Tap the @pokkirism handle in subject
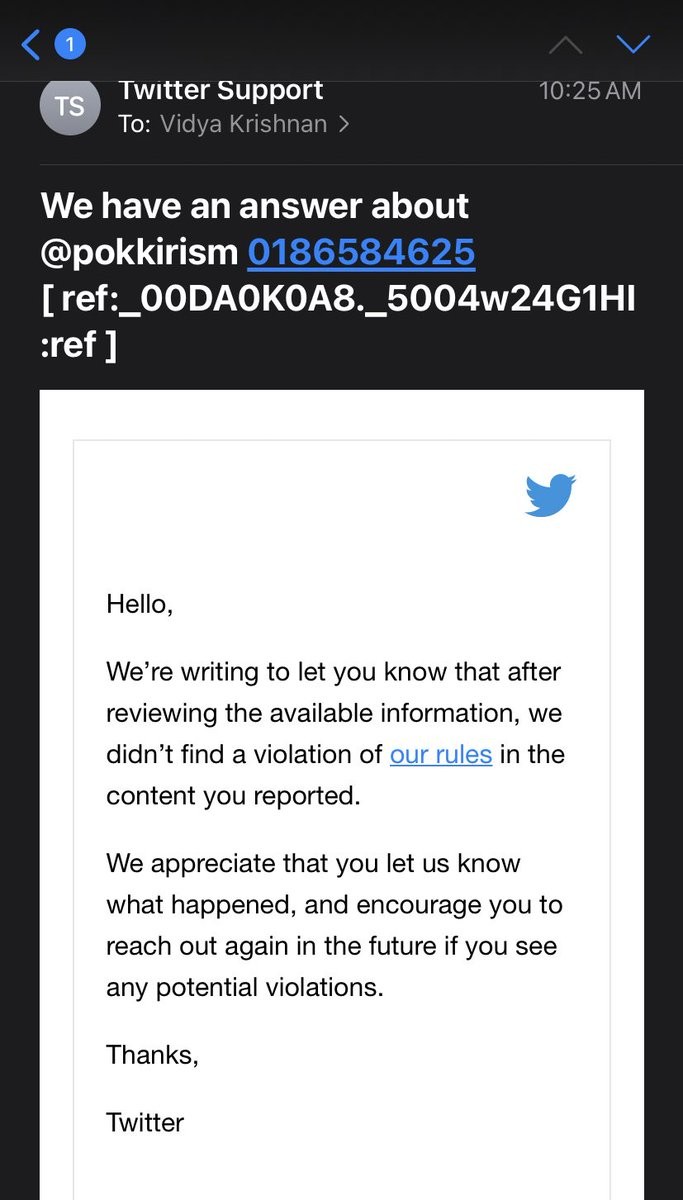This screenshot has height=1200, width=683. pos(139,252)
